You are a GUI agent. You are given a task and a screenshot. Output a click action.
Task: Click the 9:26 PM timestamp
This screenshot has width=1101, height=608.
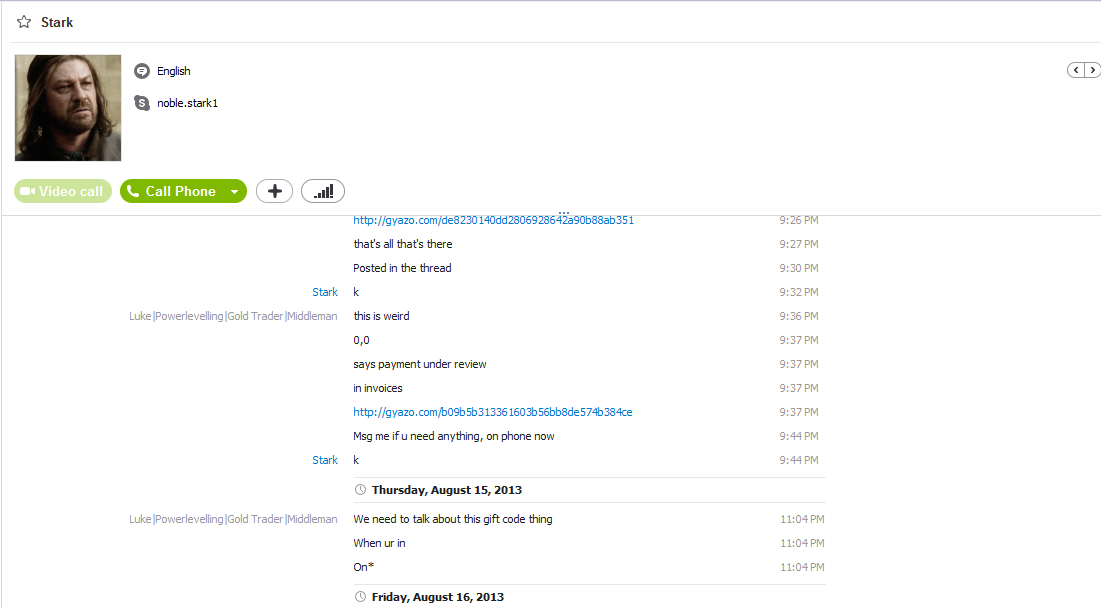pos(798,220)
